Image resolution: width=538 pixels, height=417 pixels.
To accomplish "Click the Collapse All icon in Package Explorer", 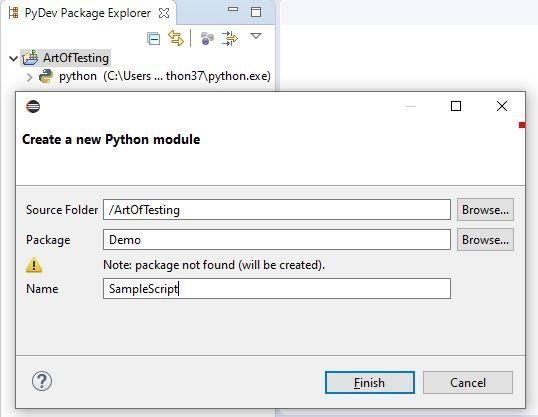I will (x=153, y=38).
